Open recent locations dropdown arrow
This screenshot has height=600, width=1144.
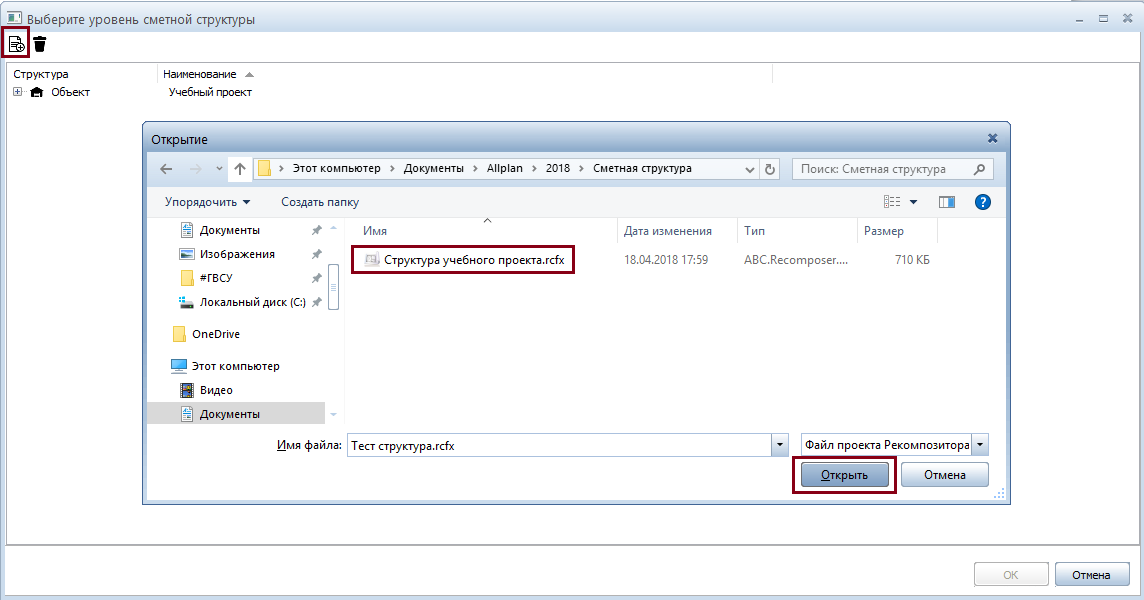pos(219,169)
